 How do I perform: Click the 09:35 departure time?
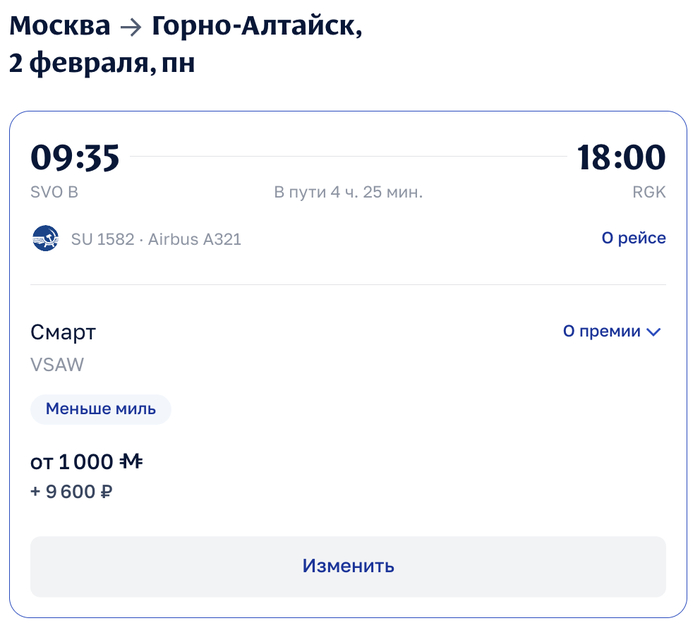point(75,158)
